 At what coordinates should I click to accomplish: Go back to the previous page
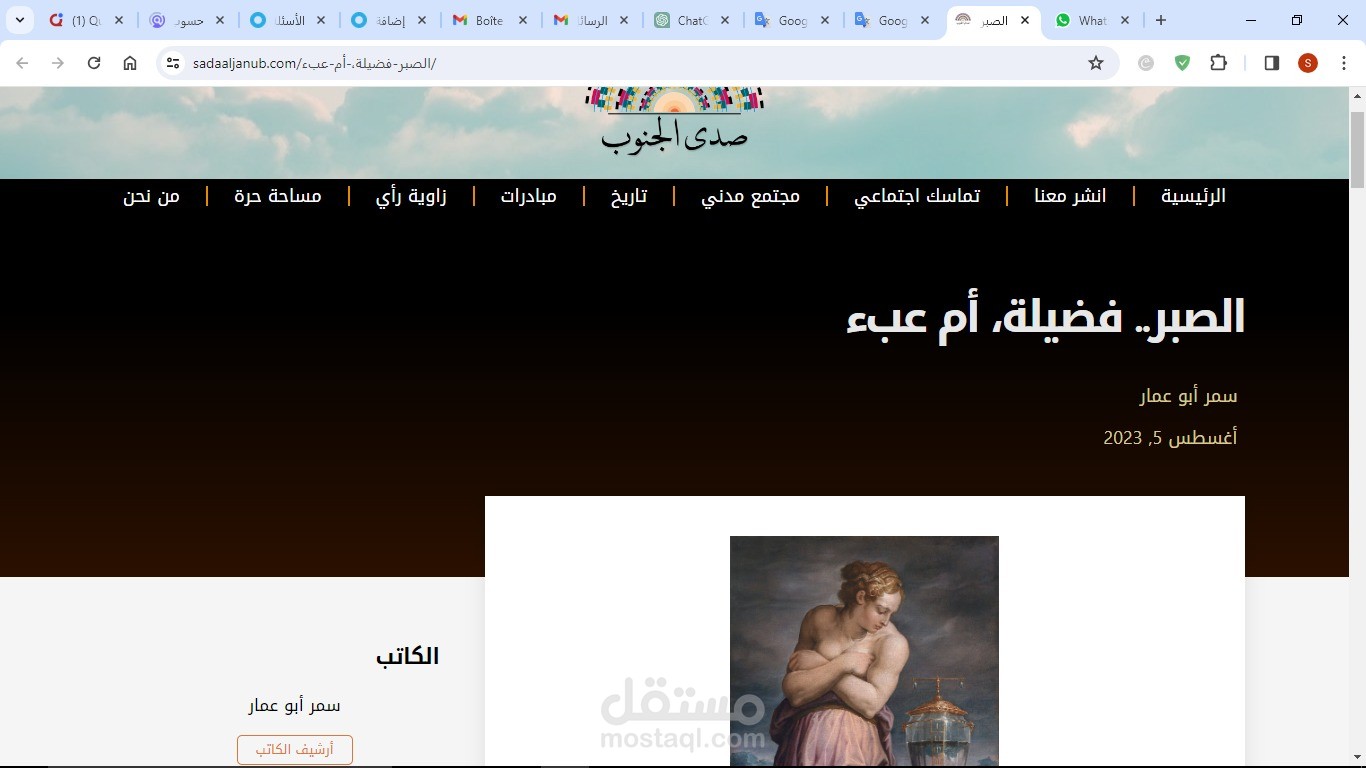(x=22, y=63)
